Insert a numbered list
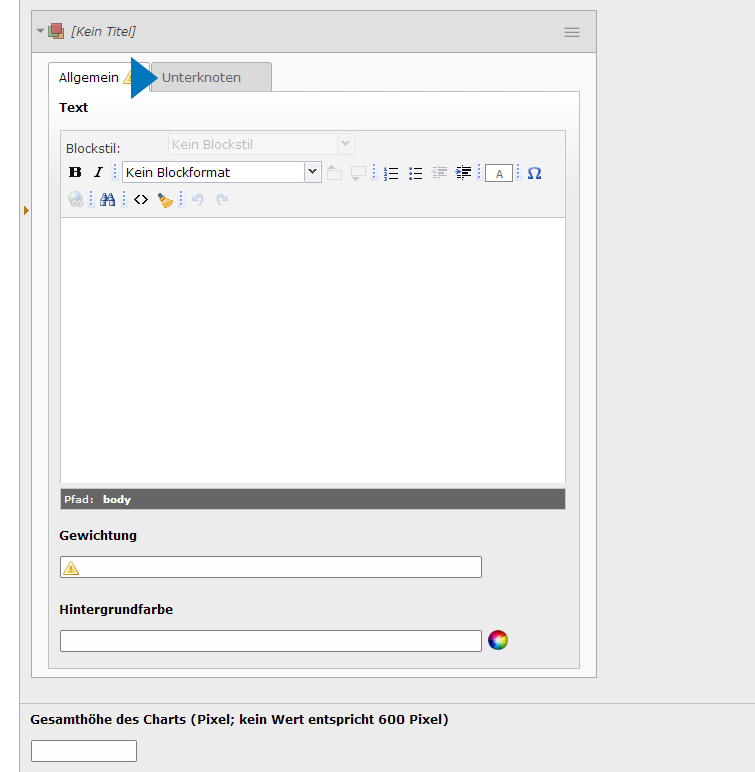755x772 pixels. click(x=391, y=173)
